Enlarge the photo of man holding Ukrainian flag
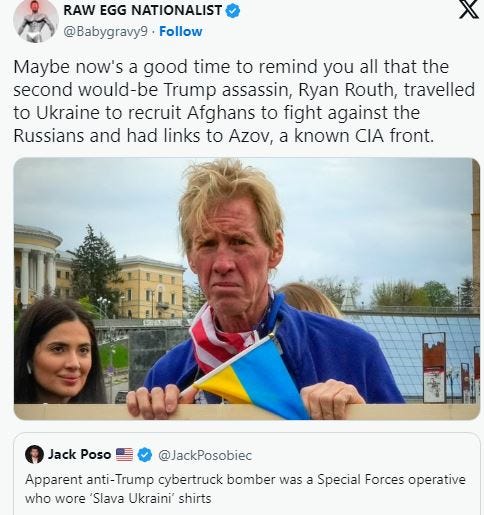The width and height of the screenshot is (484, 515). 247,289
